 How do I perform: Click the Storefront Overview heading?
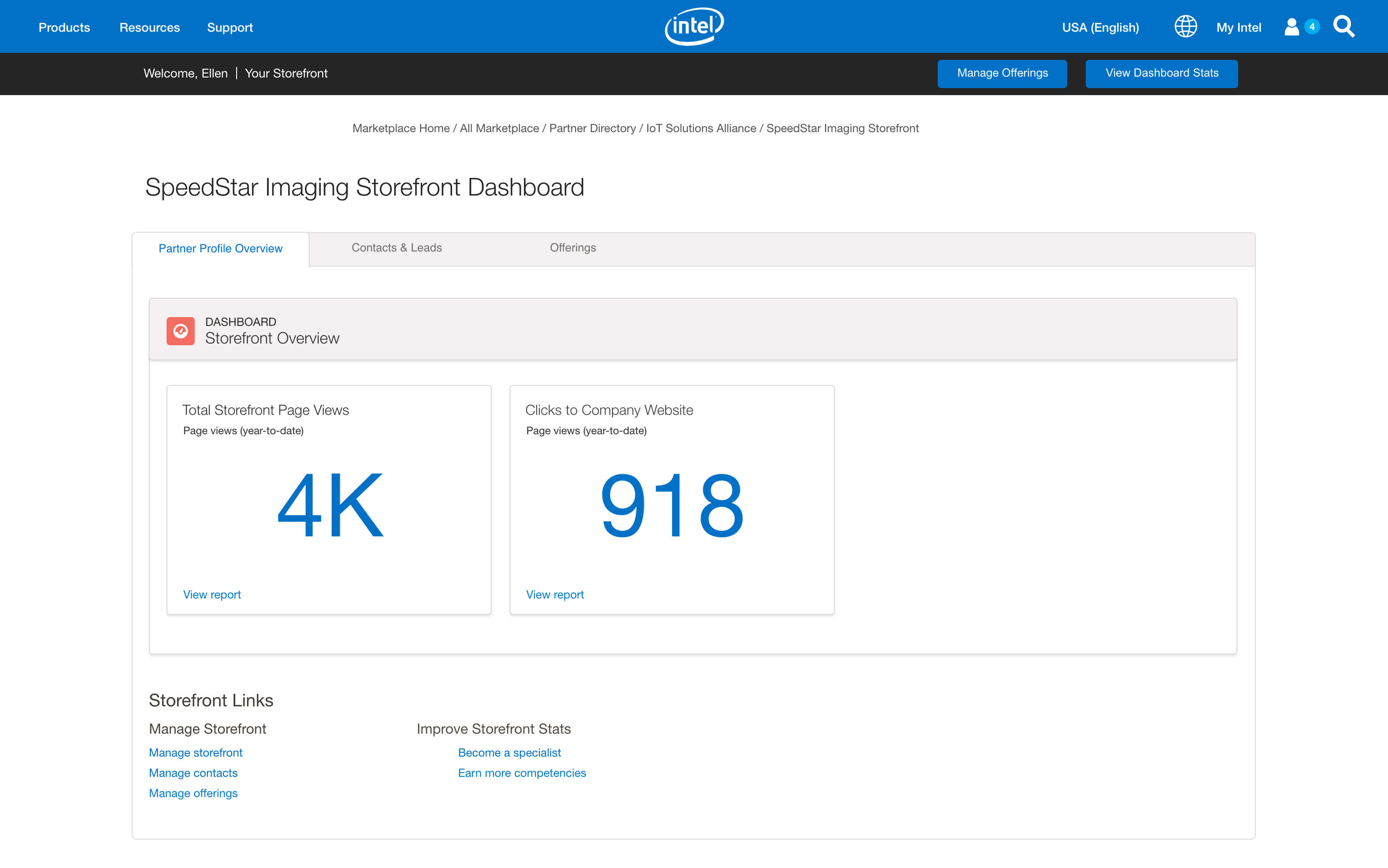tap(272, 338)
